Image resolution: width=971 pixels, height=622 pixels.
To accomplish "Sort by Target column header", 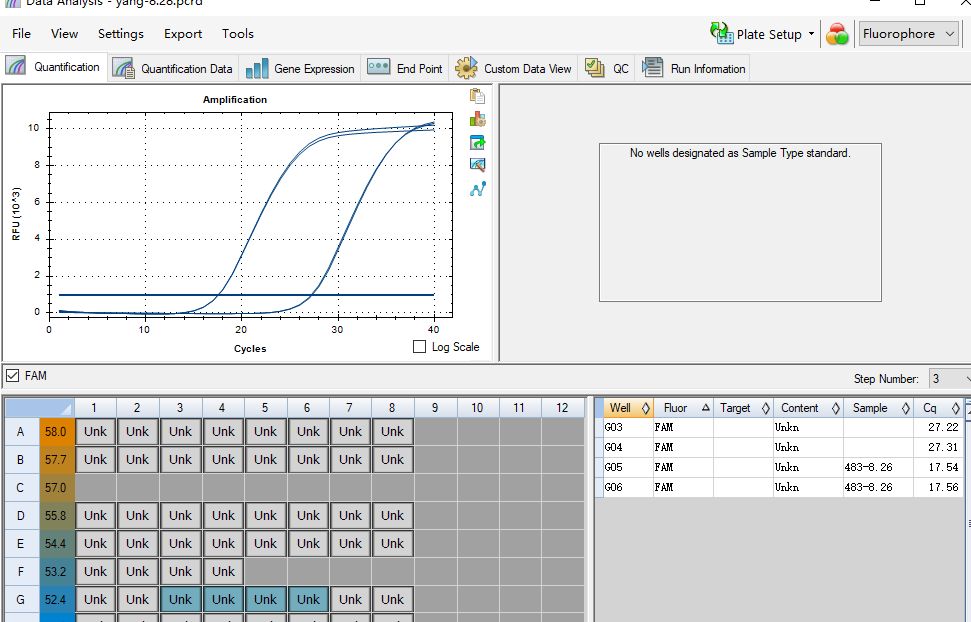I will click(x=742, y=408).
